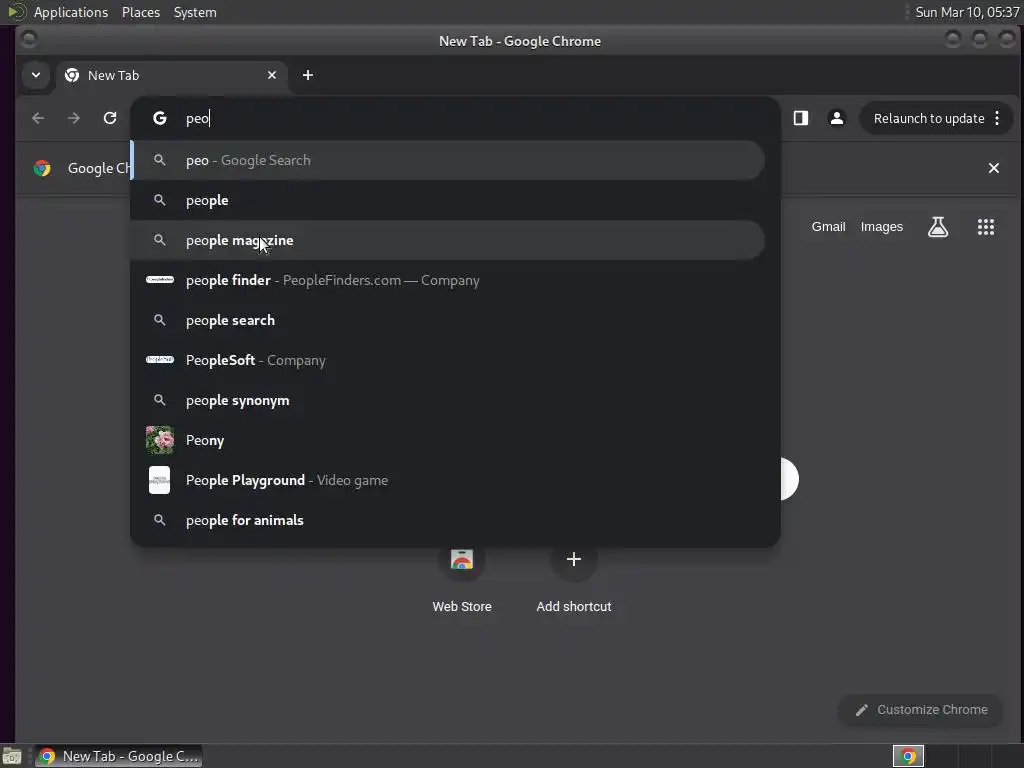
Task: Click the PeopleSoft logo icon
Action: click(x=159, y=359)
